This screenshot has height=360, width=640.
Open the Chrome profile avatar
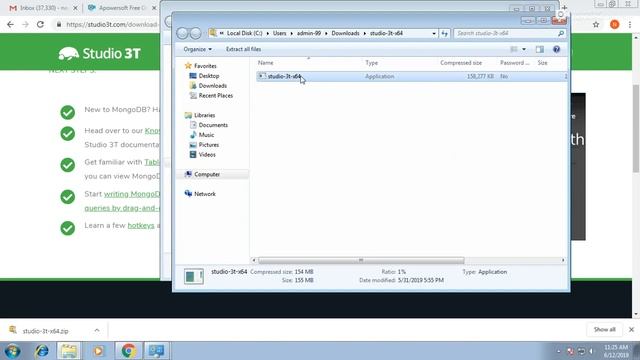point(615,24)
